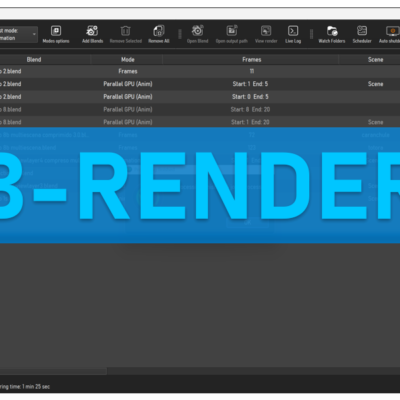Viewport: 400px width, 400px height.
Task: Click the frames value '11'
Action: (252, 71)
